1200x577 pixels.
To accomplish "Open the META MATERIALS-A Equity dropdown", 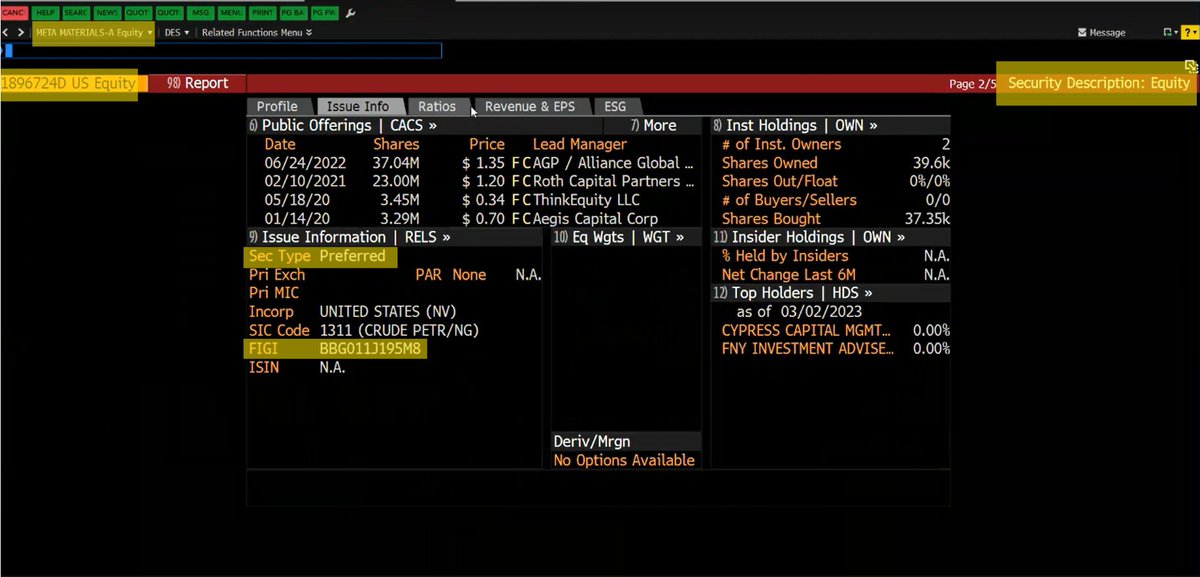I will click(x=93, y=32).
